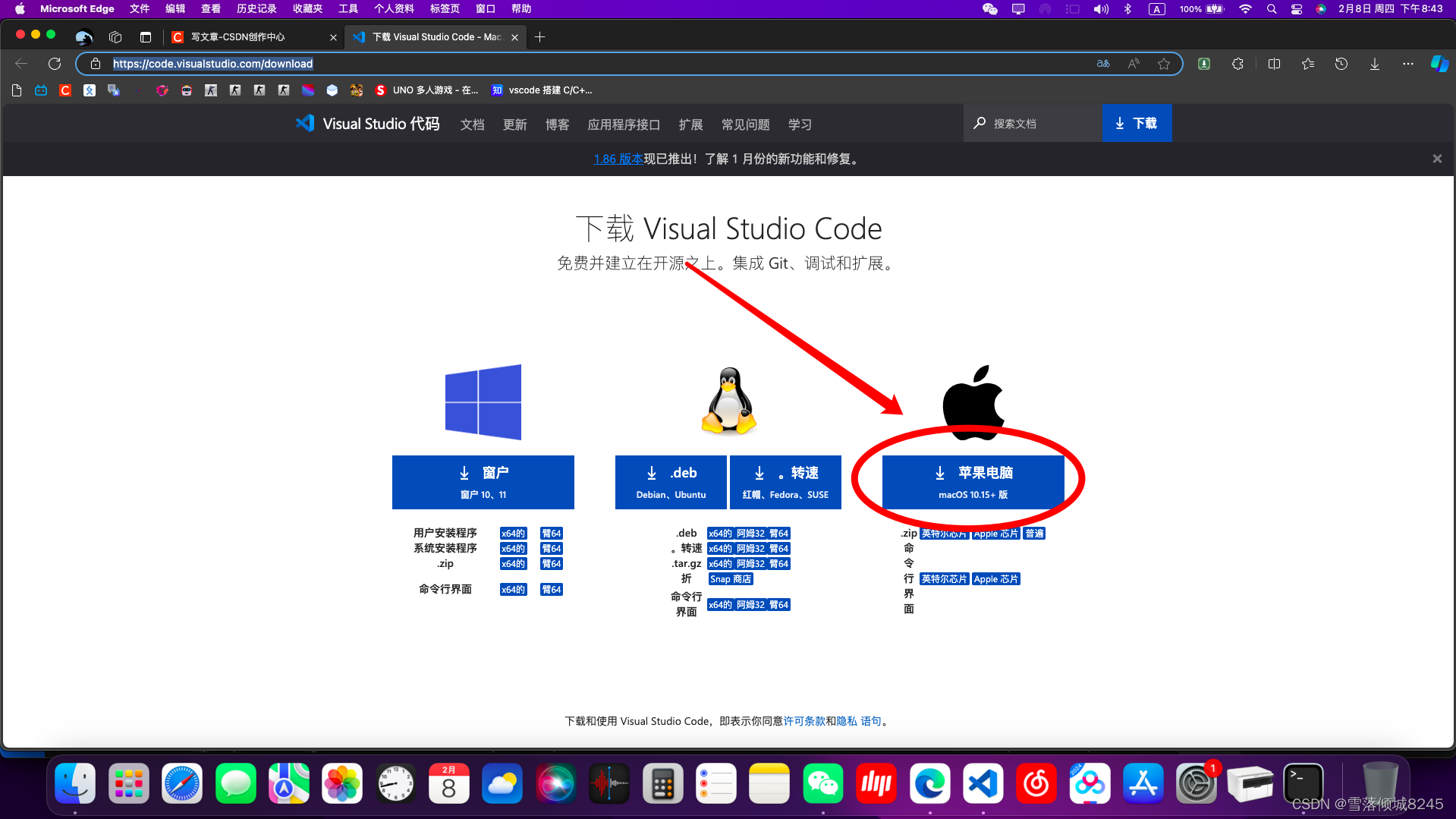Open Finder from the Dock
Screen dimensions: 1456x819
tap(75, 783)
